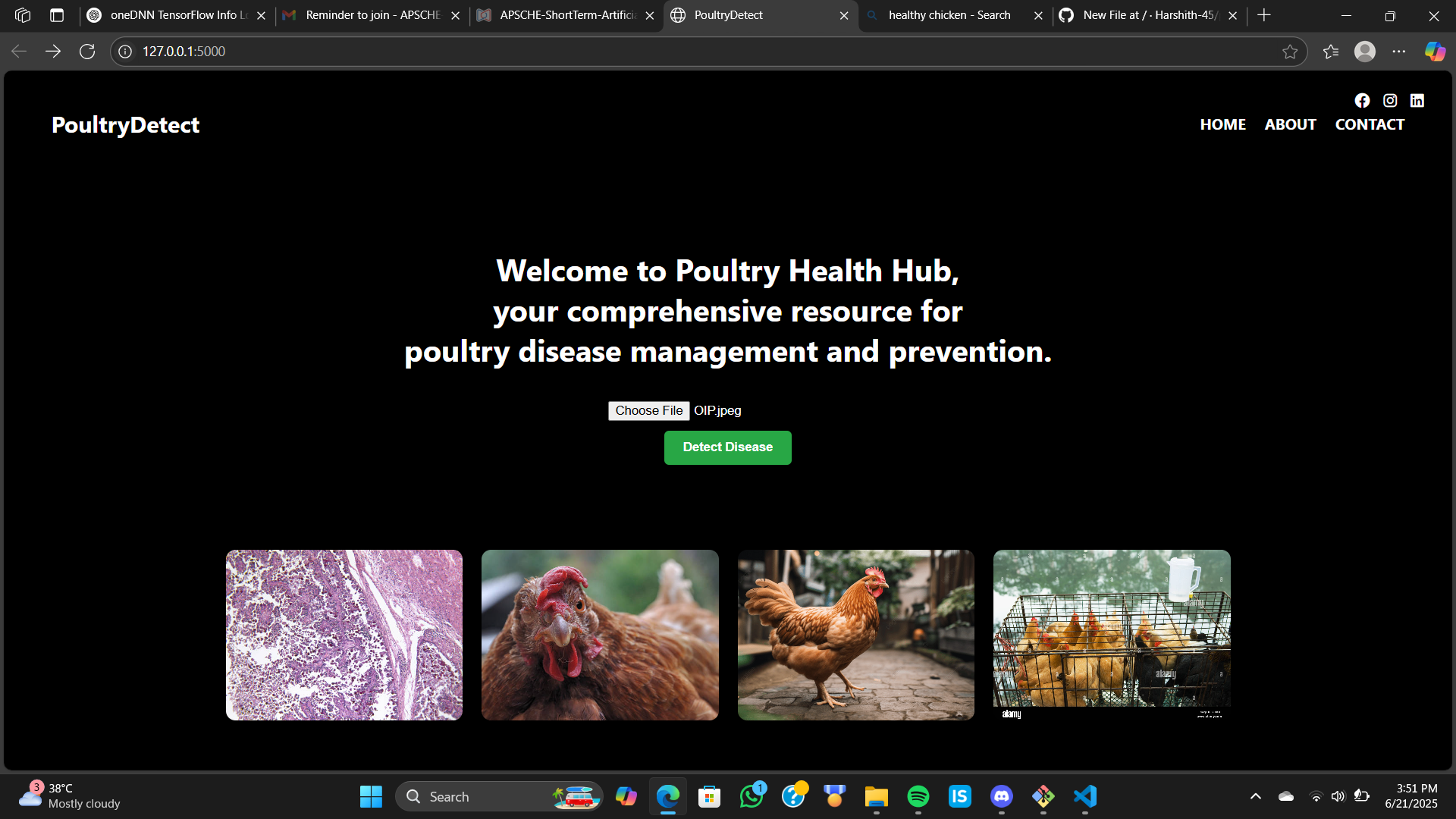Open the Facebook icon on the page
The image size is (1456, 819).
(1362, 100)
